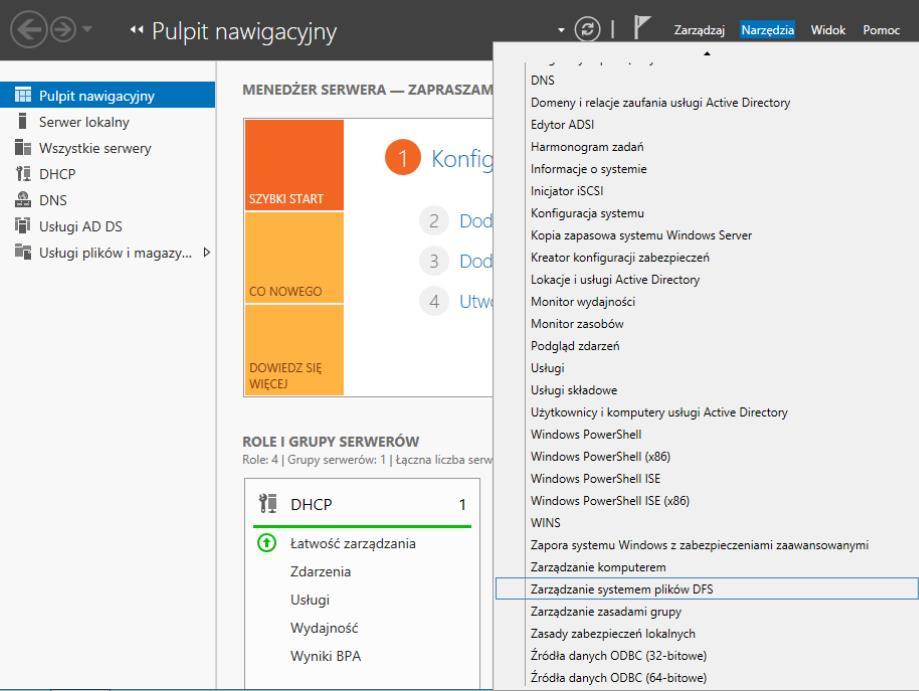Collapse breadcrumb arrows before Pulpit nawigacyjny
Image resolution: width=919 pixels, height=691 pixels.
point(137,30)
